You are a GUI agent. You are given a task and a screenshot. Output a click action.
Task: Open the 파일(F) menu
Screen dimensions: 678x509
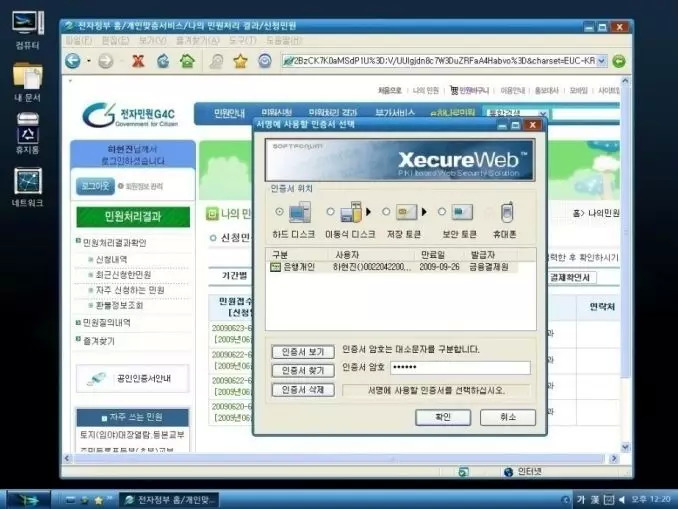pyautogui.click(x=79, y=41)
